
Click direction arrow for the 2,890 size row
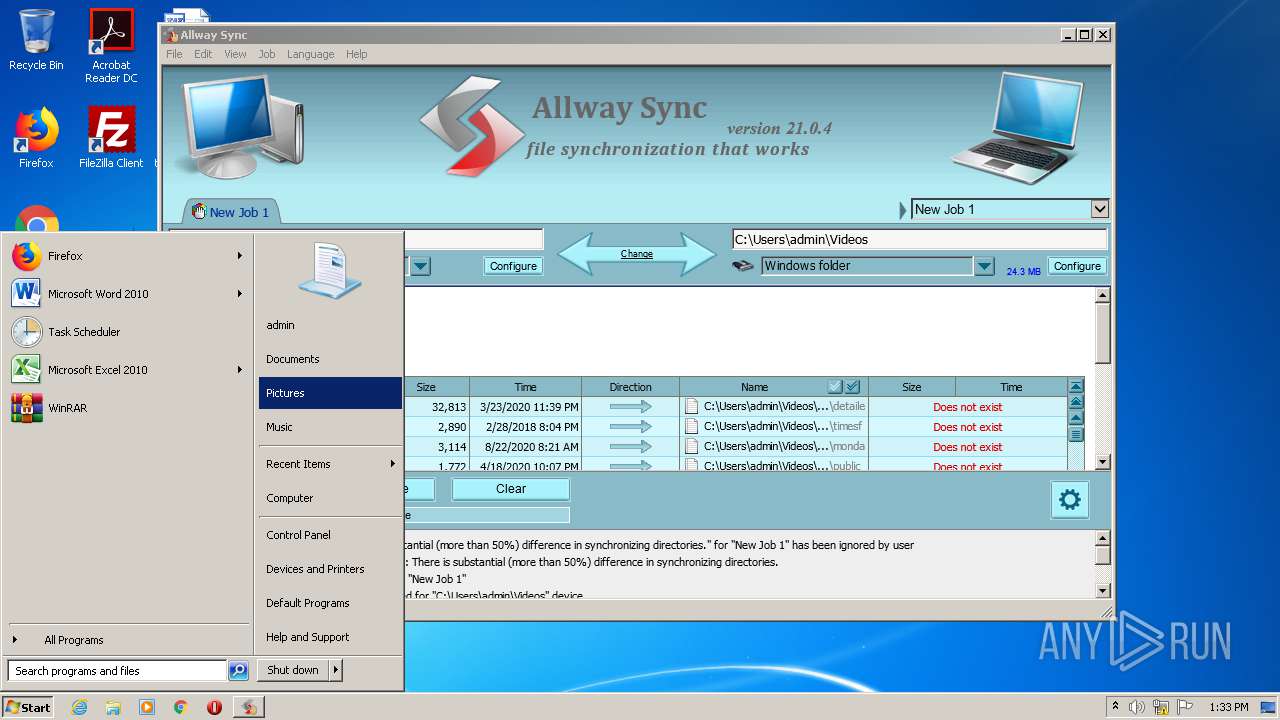(630, 427)
